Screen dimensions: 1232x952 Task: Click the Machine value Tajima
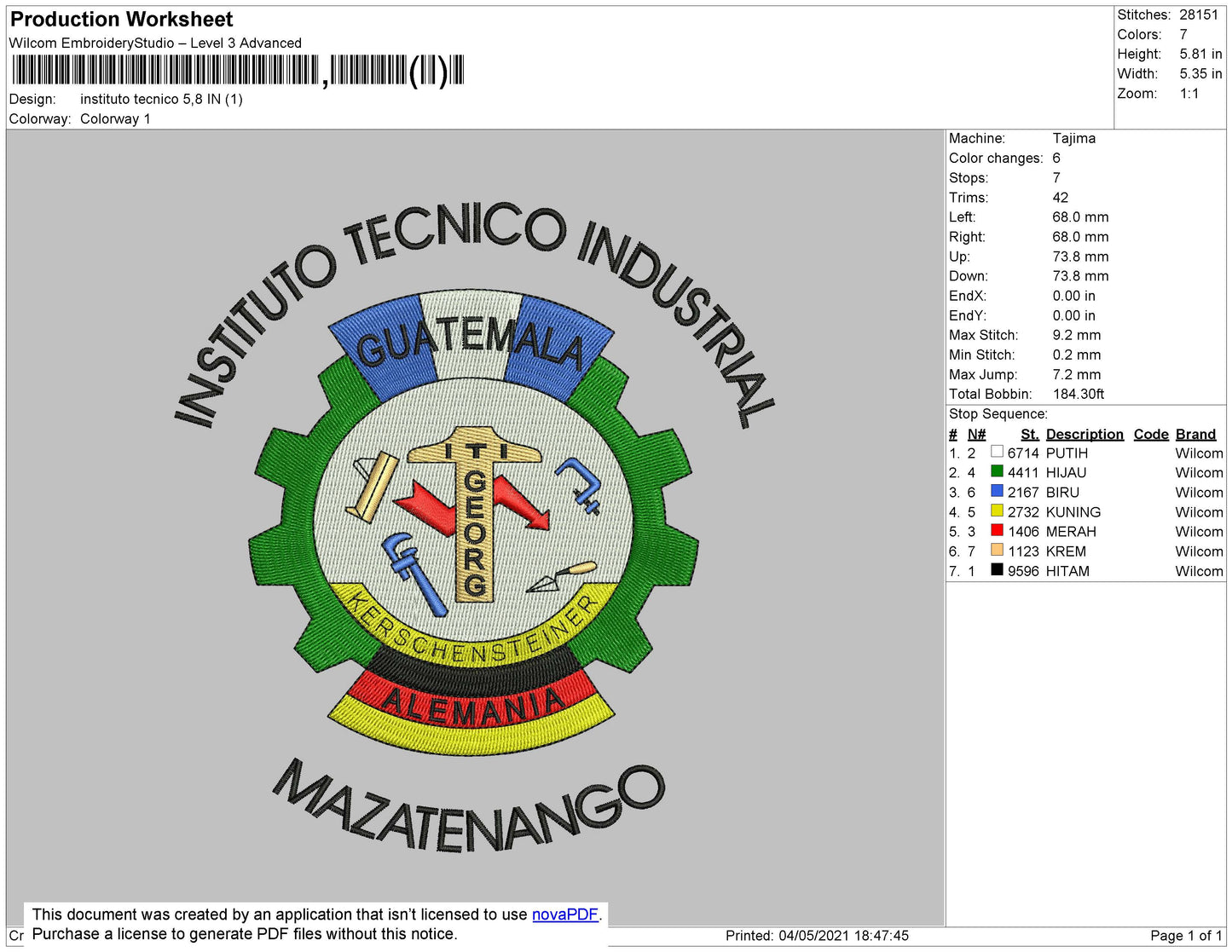(1073, 138)
